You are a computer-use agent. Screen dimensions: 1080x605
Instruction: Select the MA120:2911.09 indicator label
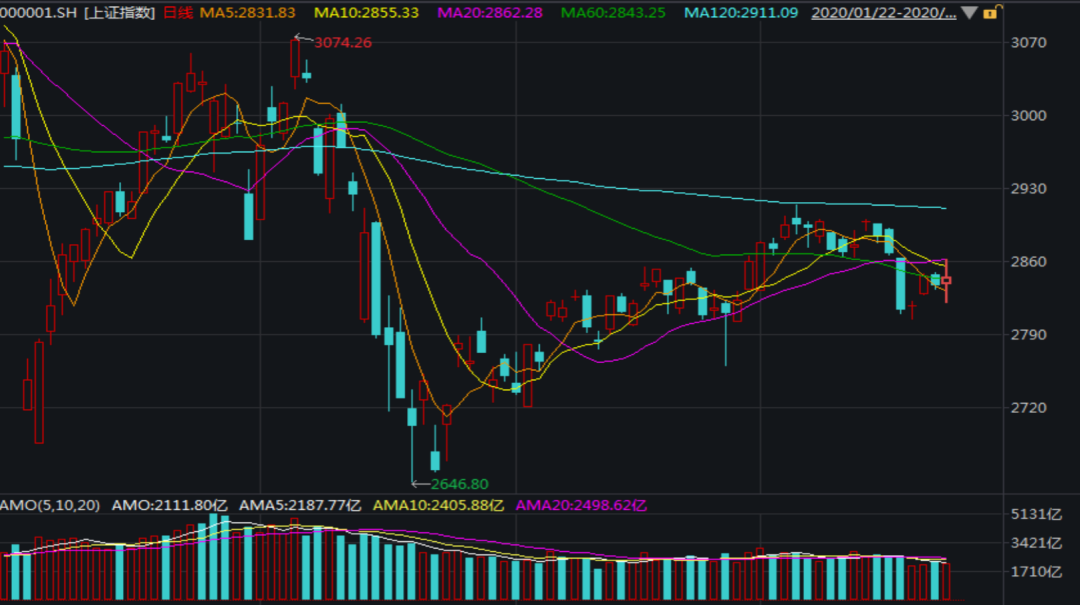coord(741,12)
